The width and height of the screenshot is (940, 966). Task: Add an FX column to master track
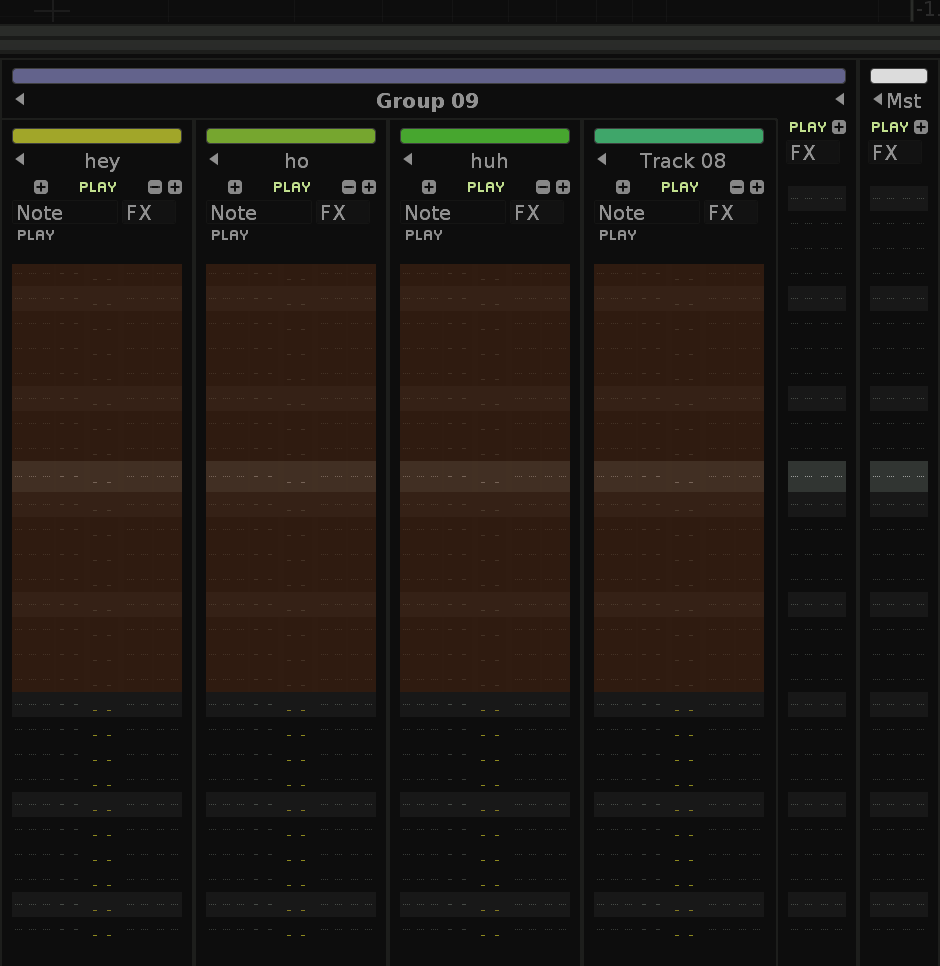tap(921, 127)
